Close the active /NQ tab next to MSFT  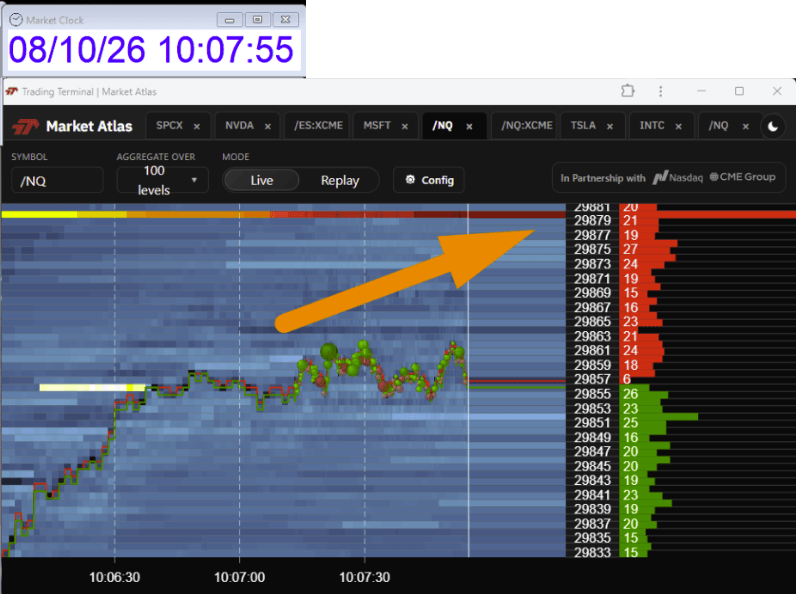(469, 126)
